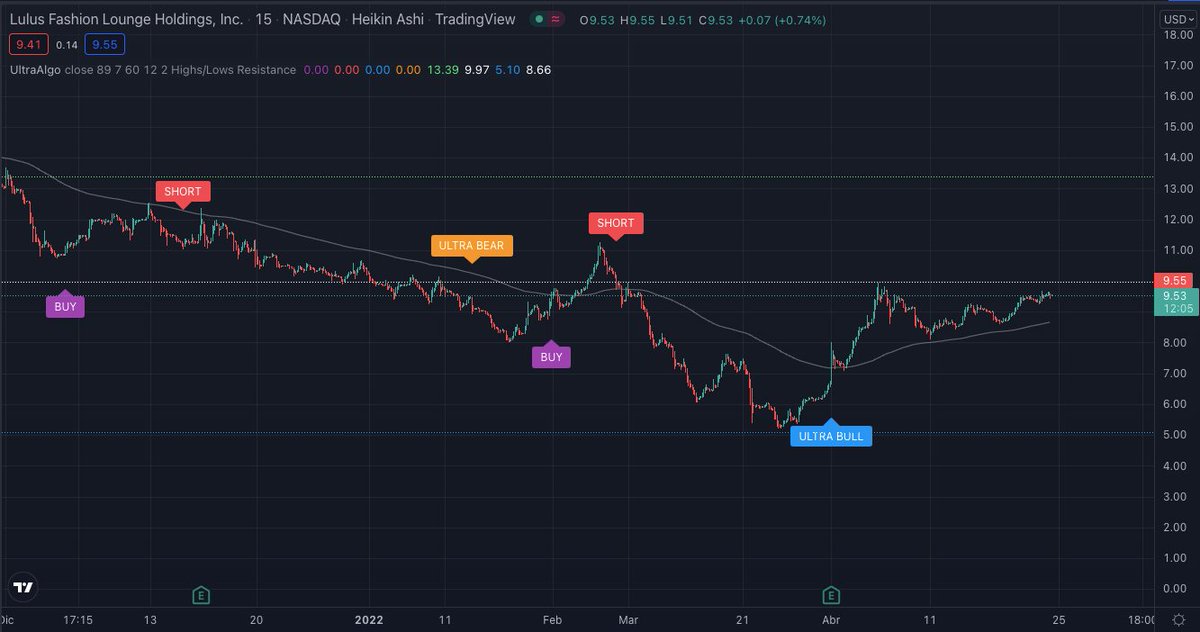Click the earnings E icon near Abr
Screen dimensions: 1200x632
(x=831, y=595)
